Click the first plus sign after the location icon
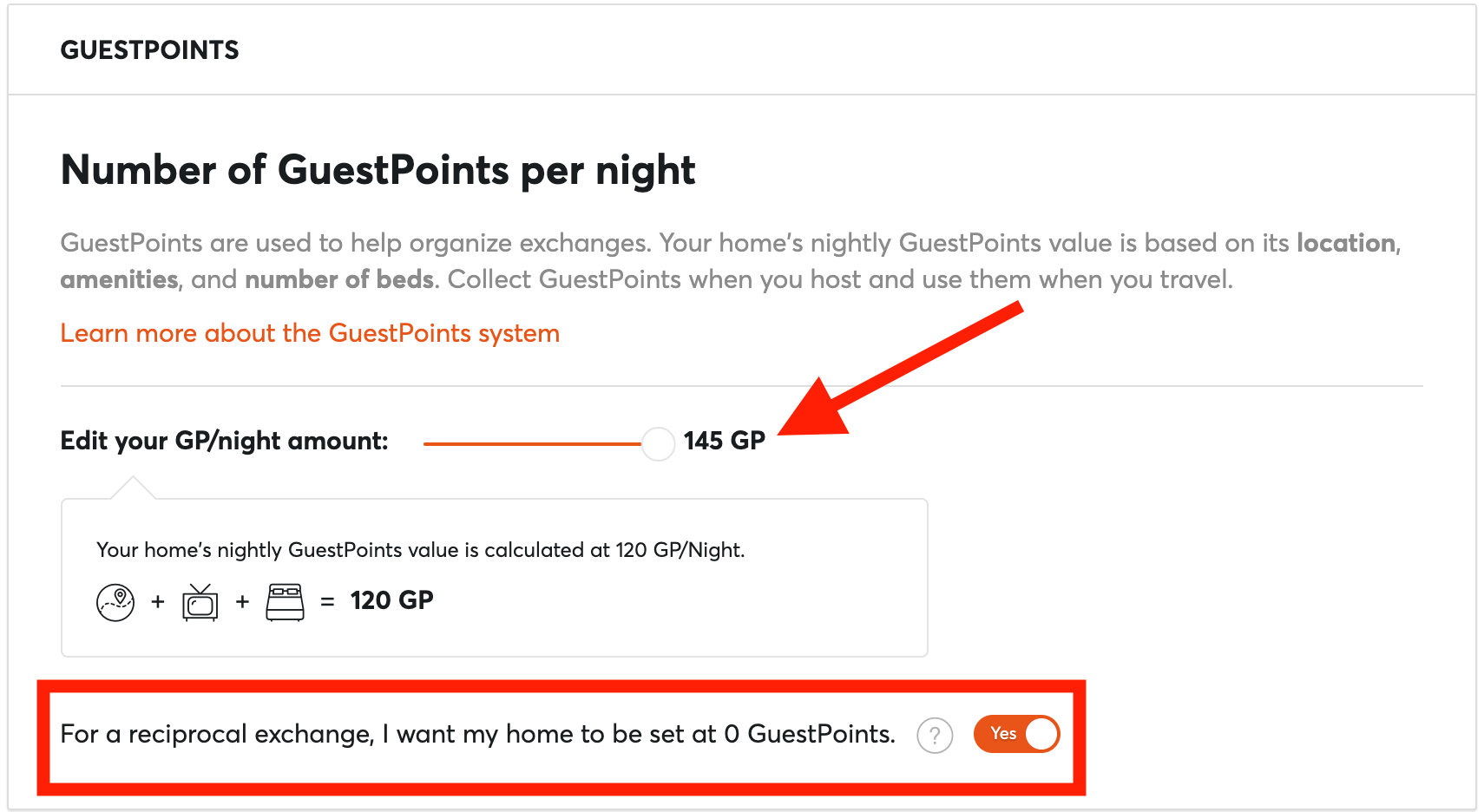The image size is (1484, 812). 158,601
